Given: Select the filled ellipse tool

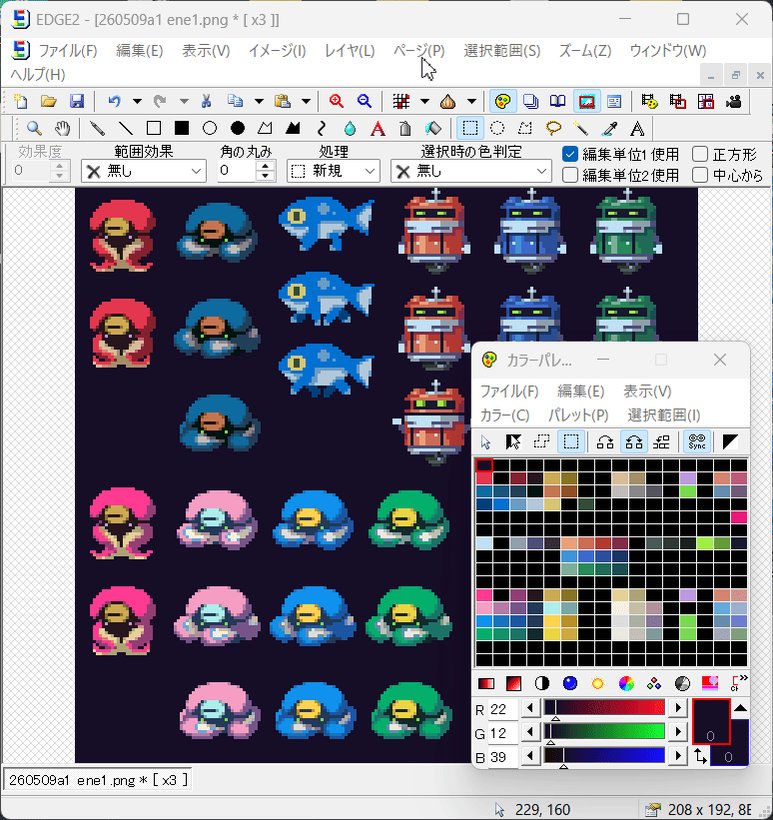Looking at the screenshot, I should click(238, 128).
